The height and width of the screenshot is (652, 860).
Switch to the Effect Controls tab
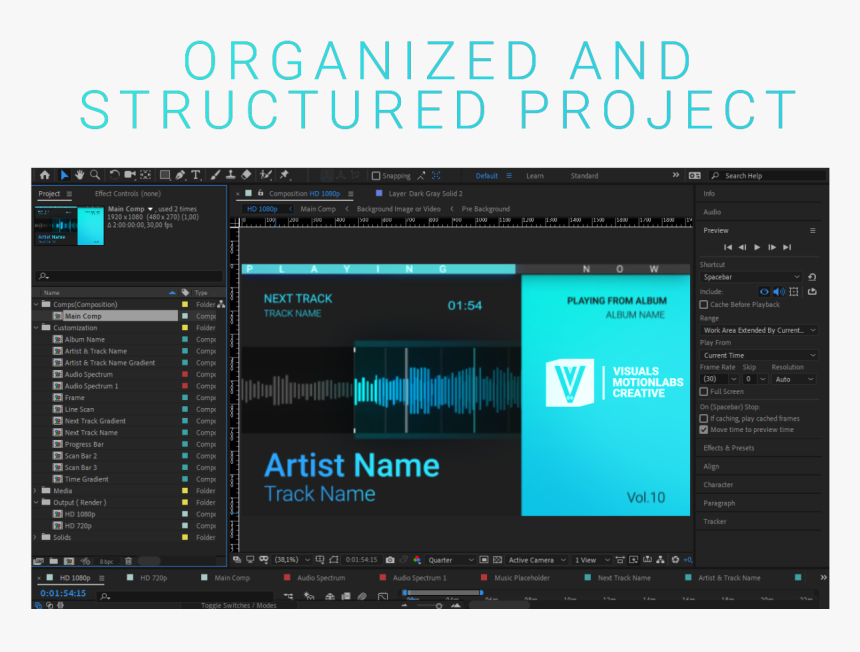pyautogui.click(x=127, y=193)
